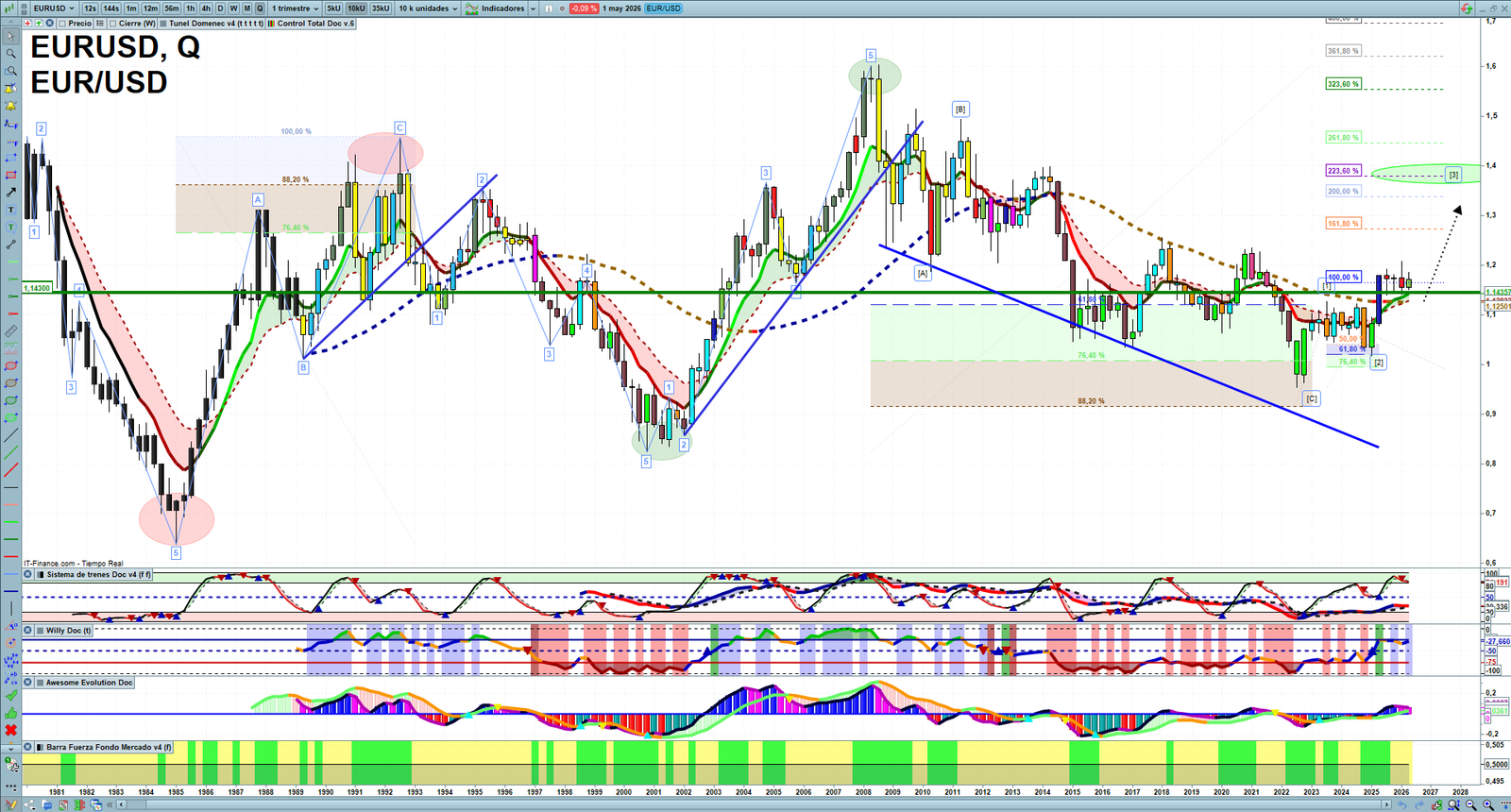Click the 1m timeframe tab
This screenshot has width=1511, height=812.
(131, 8)
